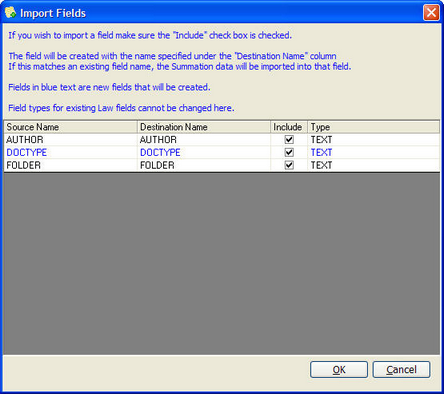Select FOLDER in Source Name column
The height and width of the screenshot is (394, 444).
71,165
